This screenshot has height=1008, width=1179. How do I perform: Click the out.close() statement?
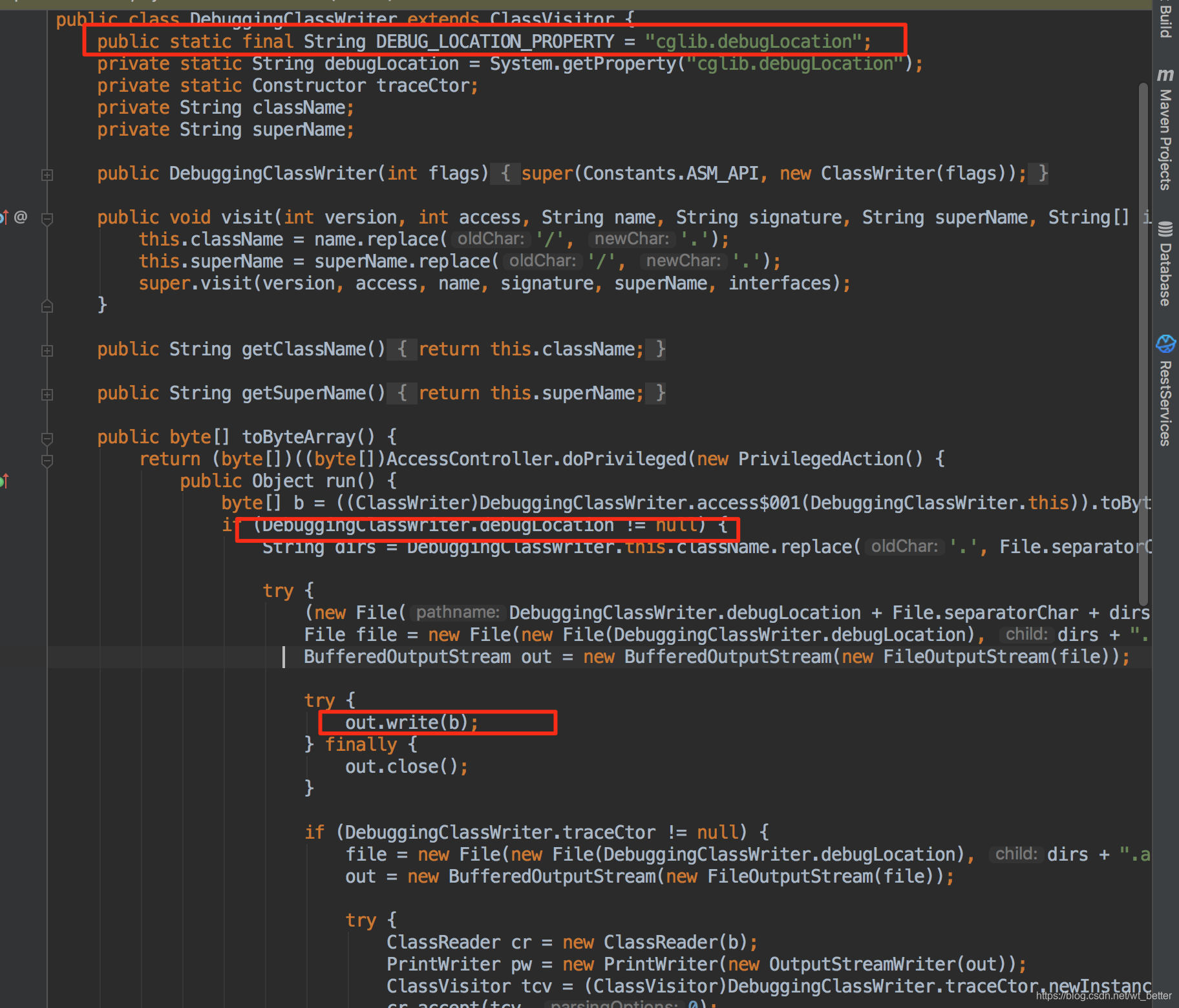[407, 766]
